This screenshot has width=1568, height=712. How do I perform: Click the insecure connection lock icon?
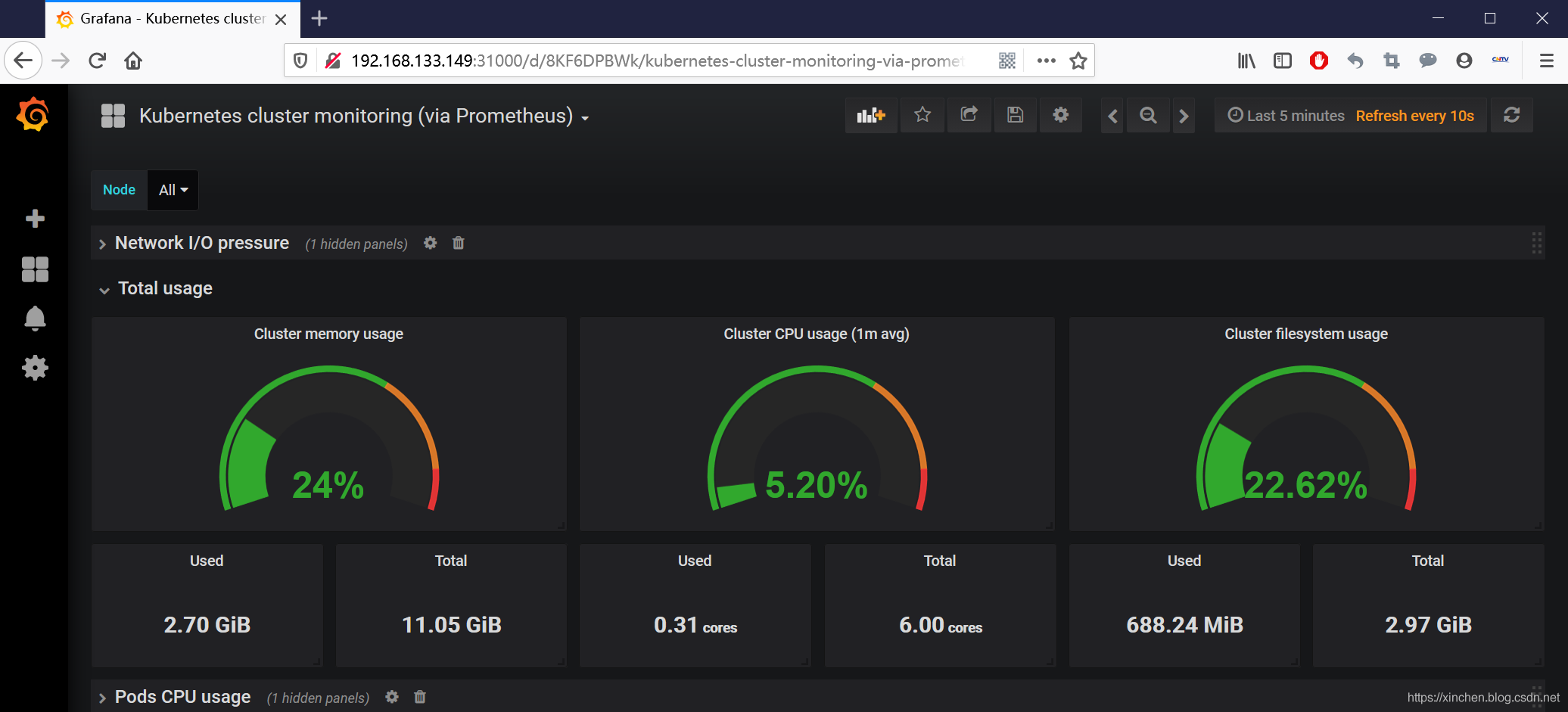[332, 61]
